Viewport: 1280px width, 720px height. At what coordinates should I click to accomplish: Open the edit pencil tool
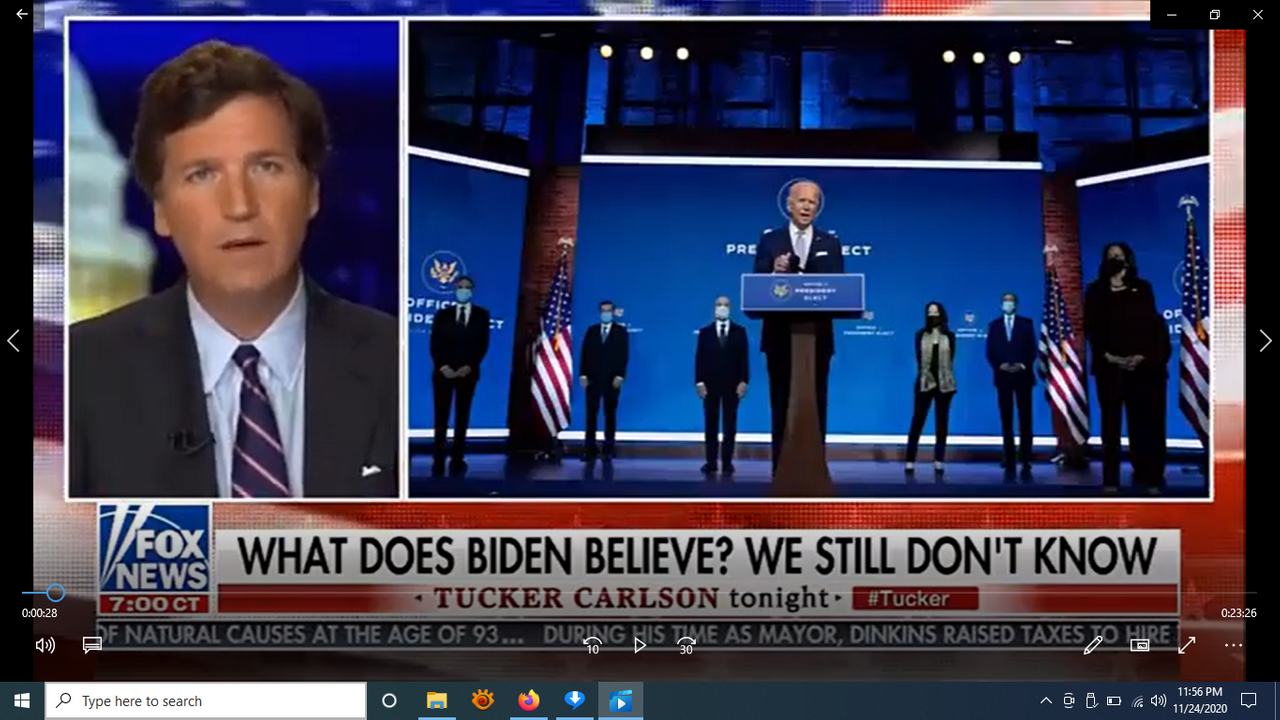(x=1093, y=645)
